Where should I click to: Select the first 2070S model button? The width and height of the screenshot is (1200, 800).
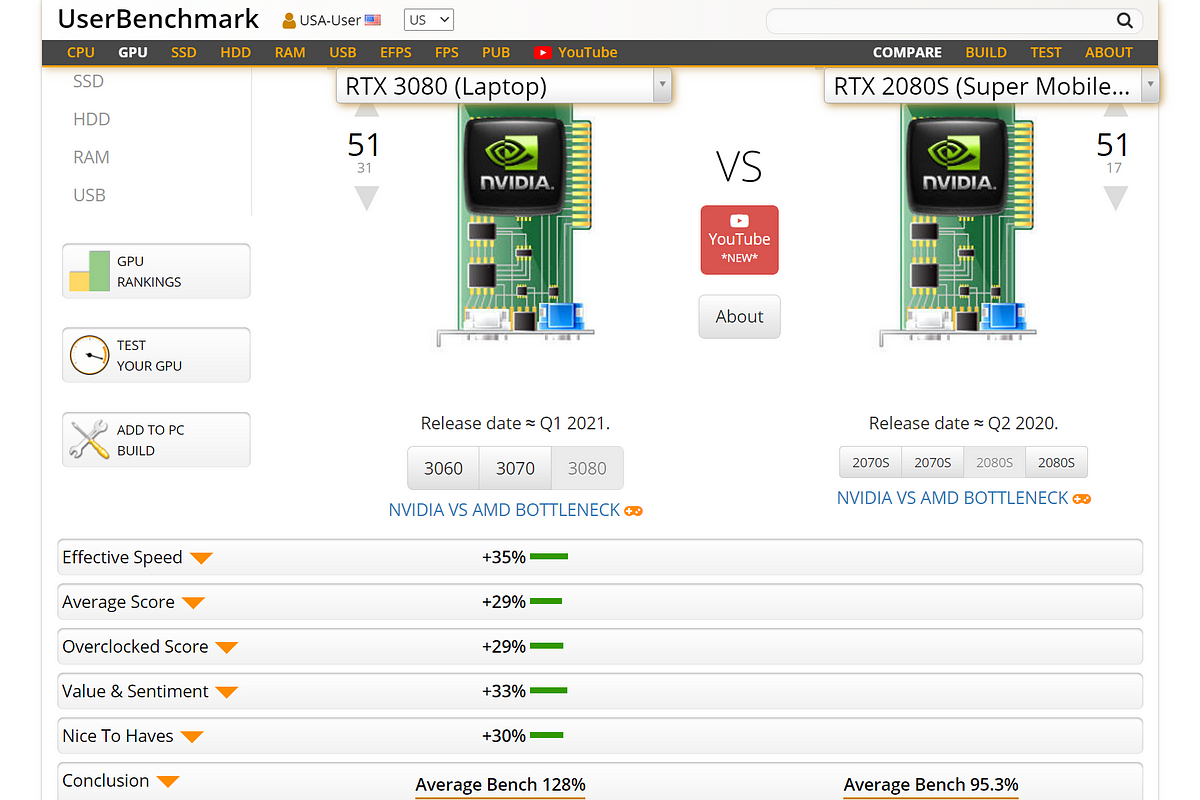coord(871,462)
